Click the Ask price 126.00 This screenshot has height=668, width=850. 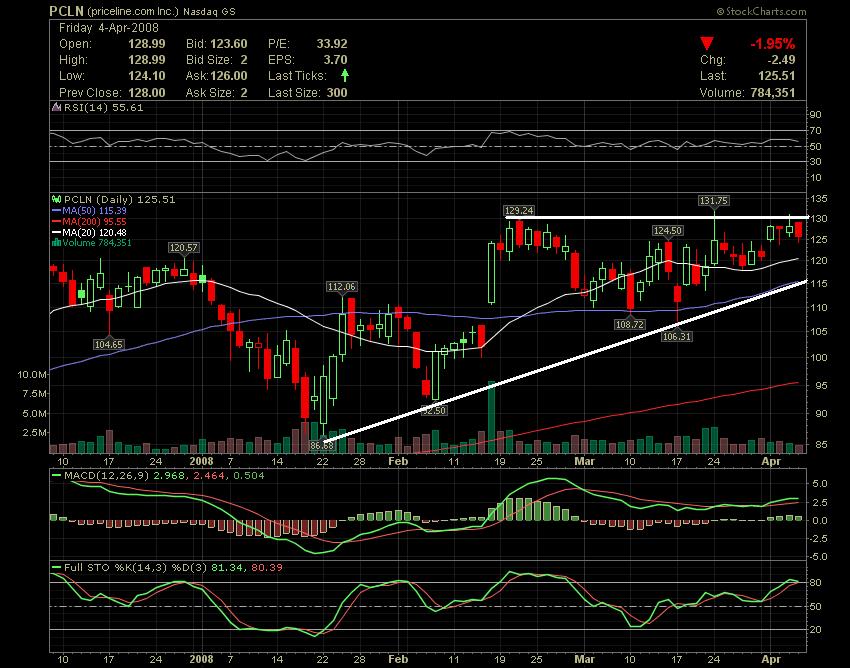[229, 76]
